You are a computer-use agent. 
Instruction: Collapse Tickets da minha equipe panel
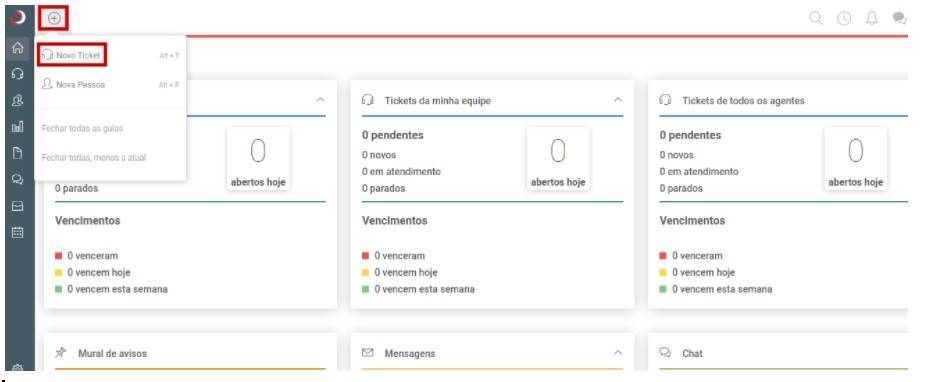click(618, 100)
